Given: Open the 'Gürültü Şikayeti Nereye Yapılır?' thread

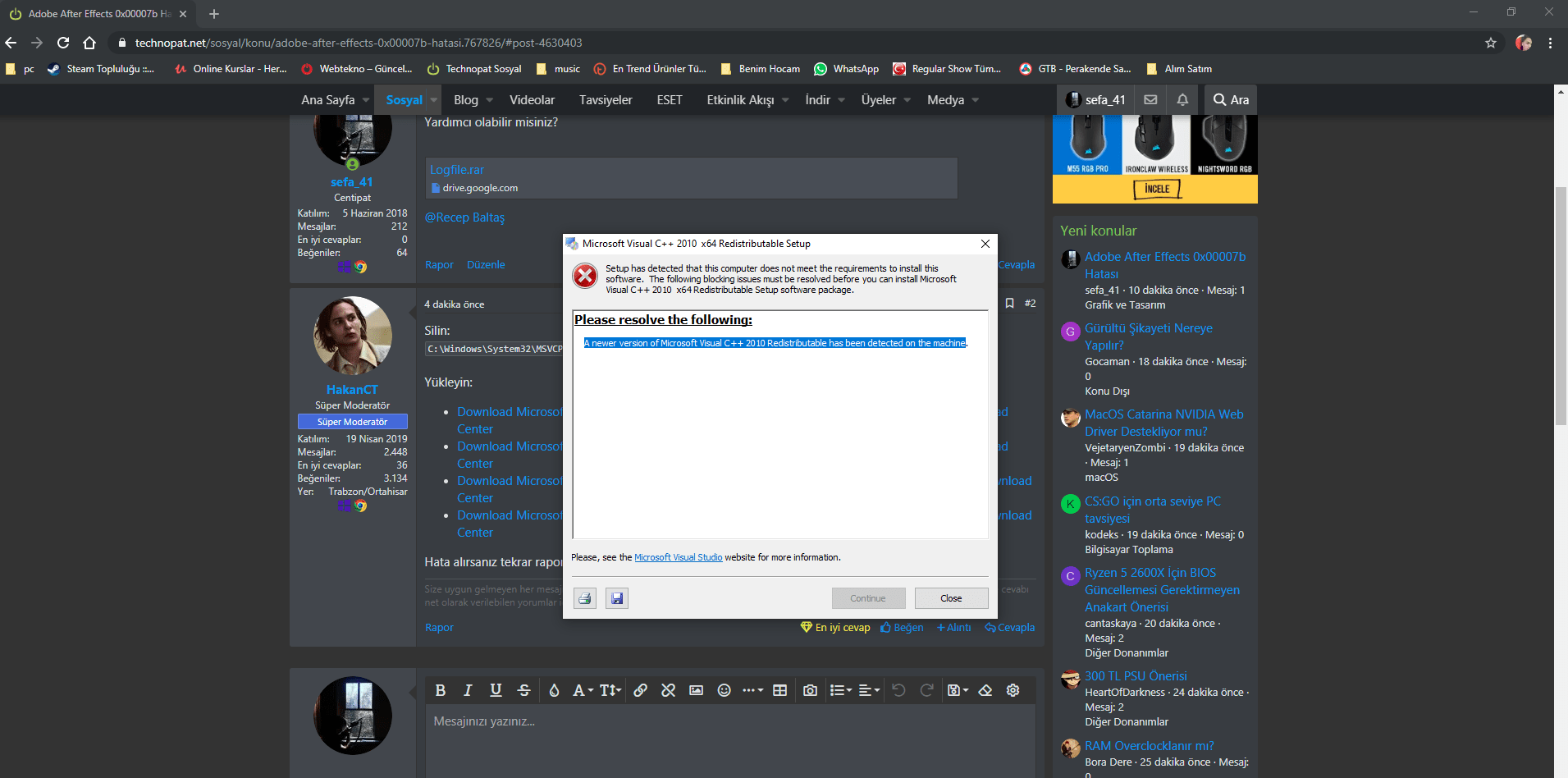Looking at the screenshot, I should [x=1148, y=336].
